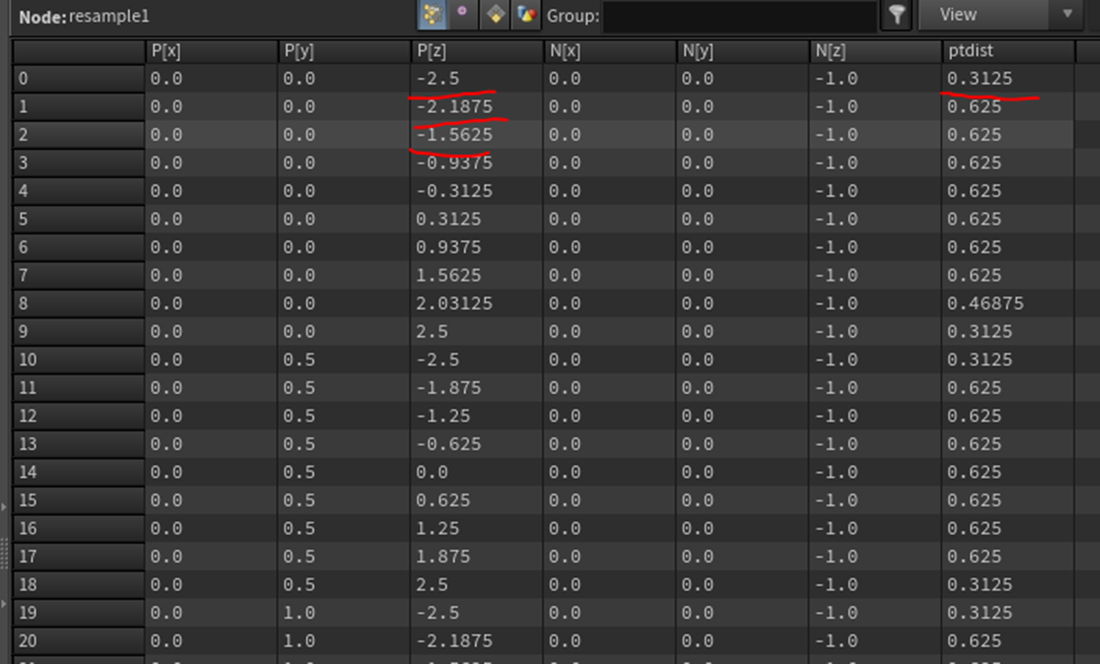Switch spreadsheet to Vertices attribute mode

coord(463,15)
